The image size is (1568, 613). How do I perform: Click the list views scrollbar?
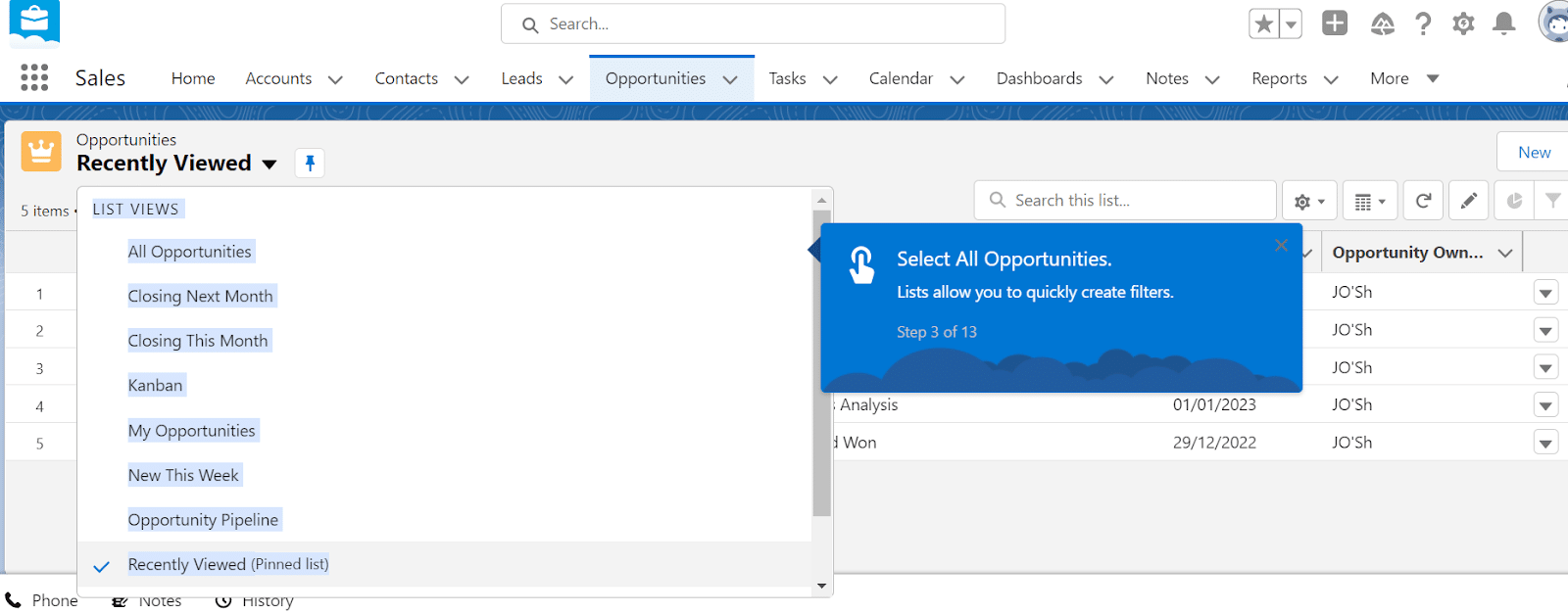coord(821,362)
